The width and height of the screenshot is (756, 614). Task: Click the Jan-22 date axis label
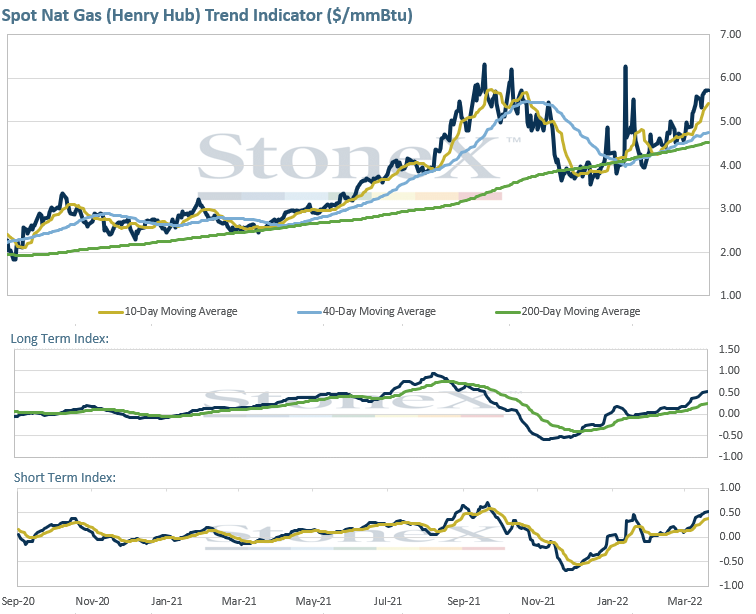point(613,601)
